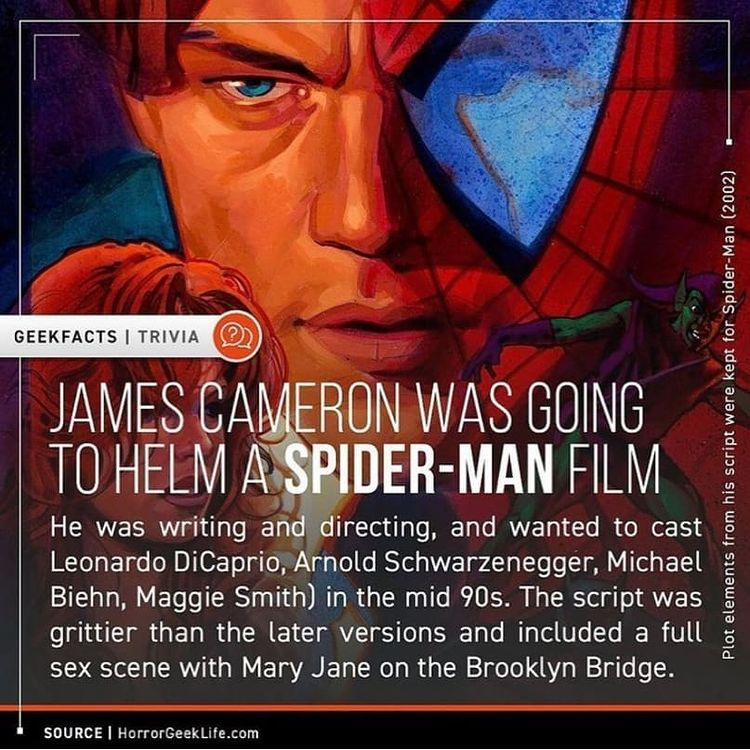The height and width of the screenshot is (750, 750).
Task: Click the small square marker at the bottom left
Action: click(20, 730)
